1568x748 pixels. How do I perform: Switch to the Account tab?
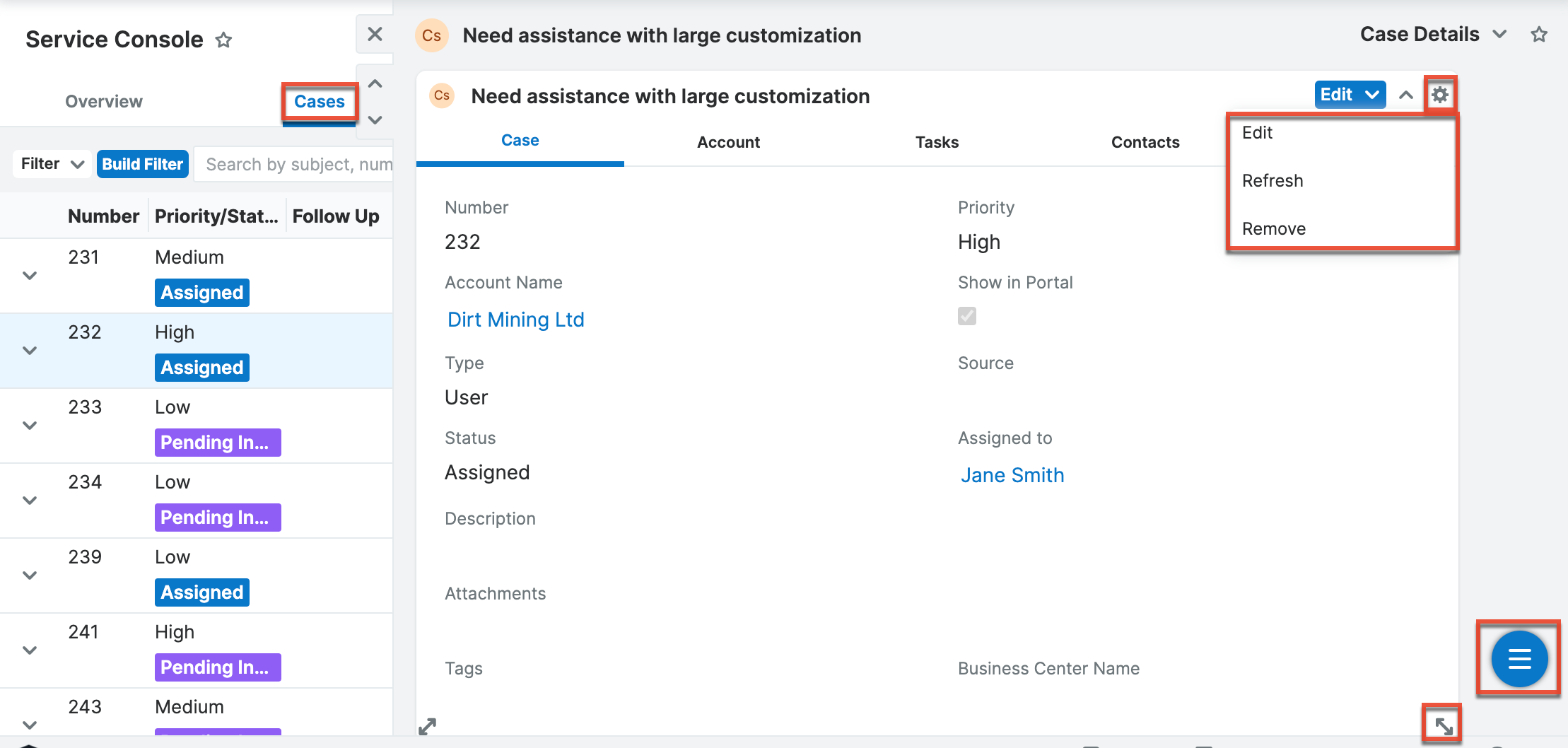tap(728, 141)
